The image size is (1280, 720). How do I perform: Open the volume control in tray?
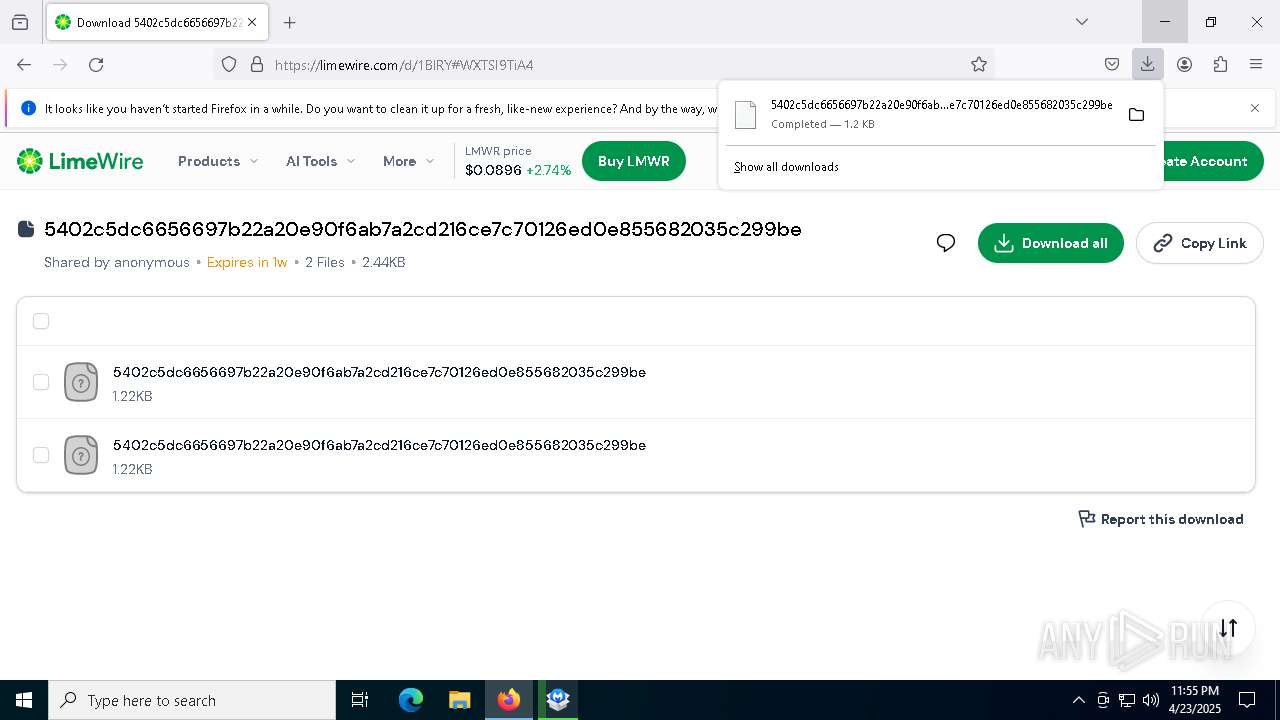click(1151, 700)
